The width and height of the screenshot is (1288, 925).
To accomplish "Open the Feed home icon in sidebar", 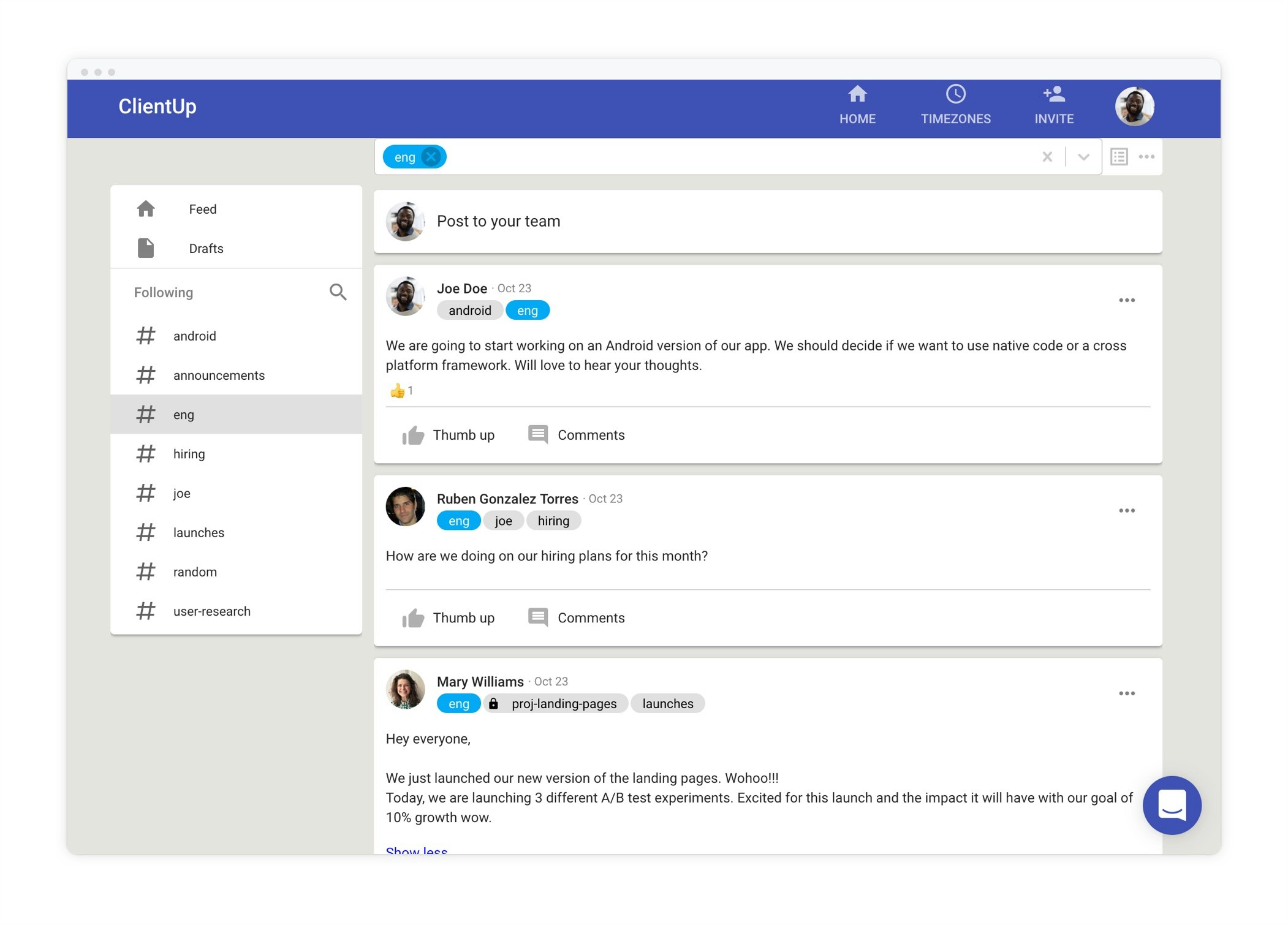I will click(146, 208).
